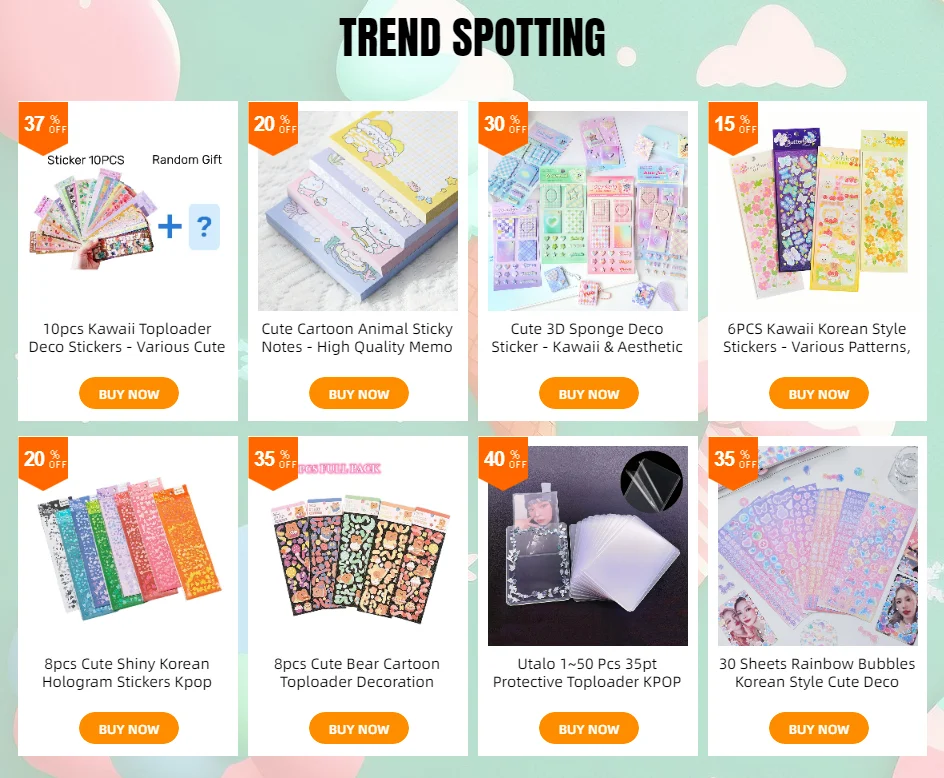Open the 10pcs Kawaii Toploader Deco Stickers title
This screenshot has height=778, width=944.
(x=127, y=338)
